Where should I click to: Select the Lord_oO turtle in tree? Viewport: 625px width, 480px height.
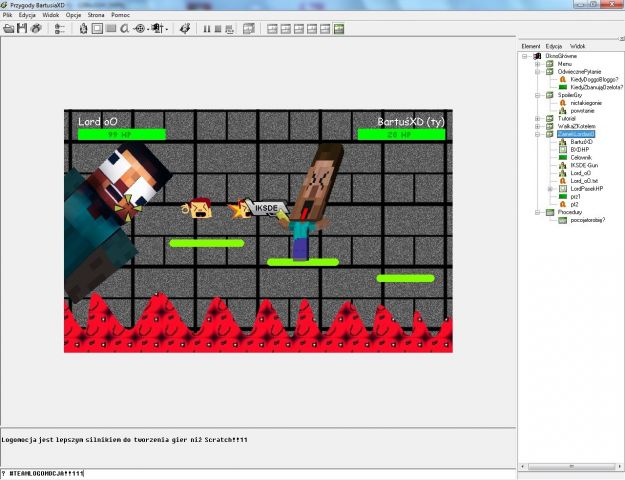[581, 173]
